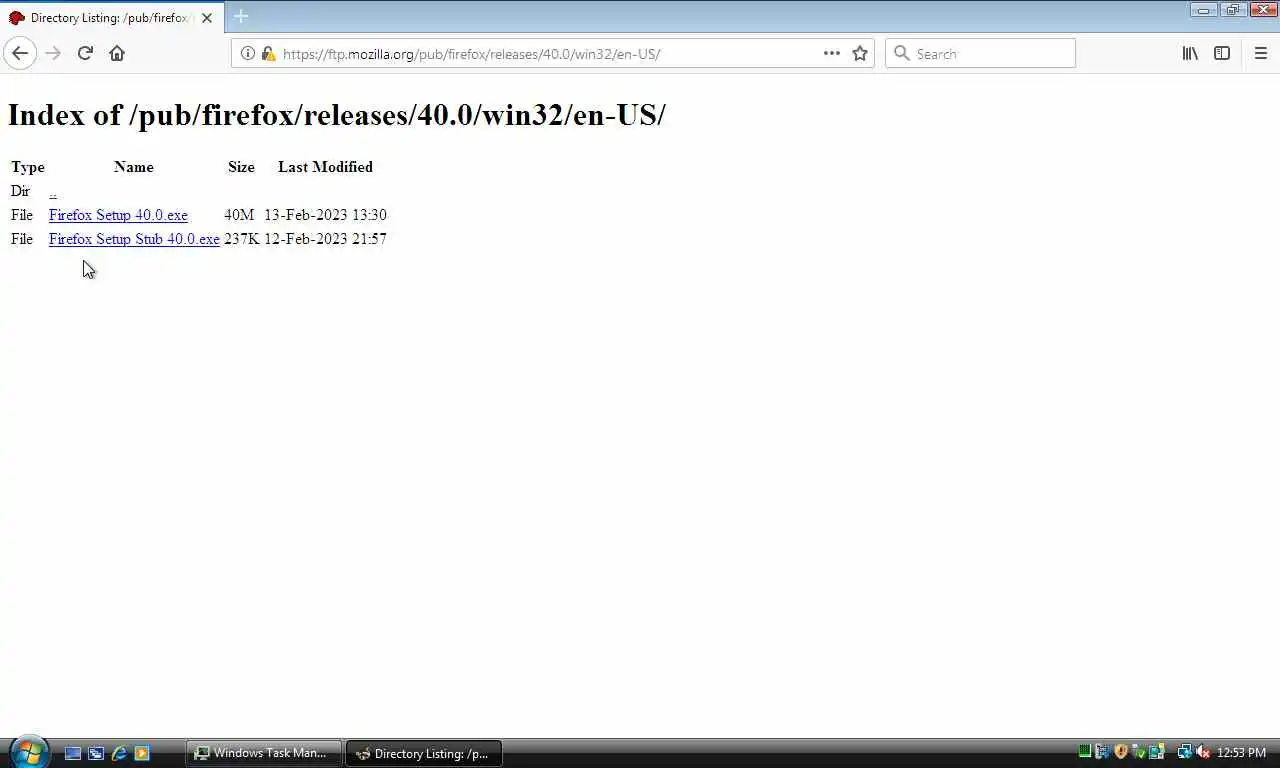This screenshot has width=1280, height=768.
Task: Open the page actions three-dot menu
Action: tap(832, 53)
